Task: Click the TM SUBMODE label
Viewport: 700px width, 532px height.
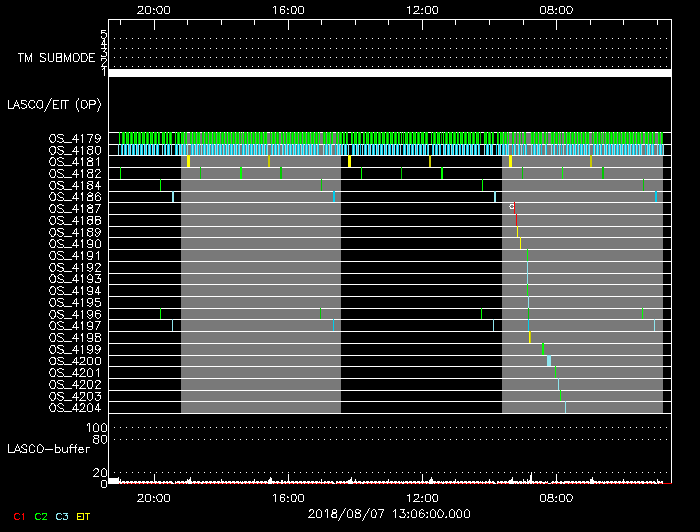Action: tap(56, 58)
